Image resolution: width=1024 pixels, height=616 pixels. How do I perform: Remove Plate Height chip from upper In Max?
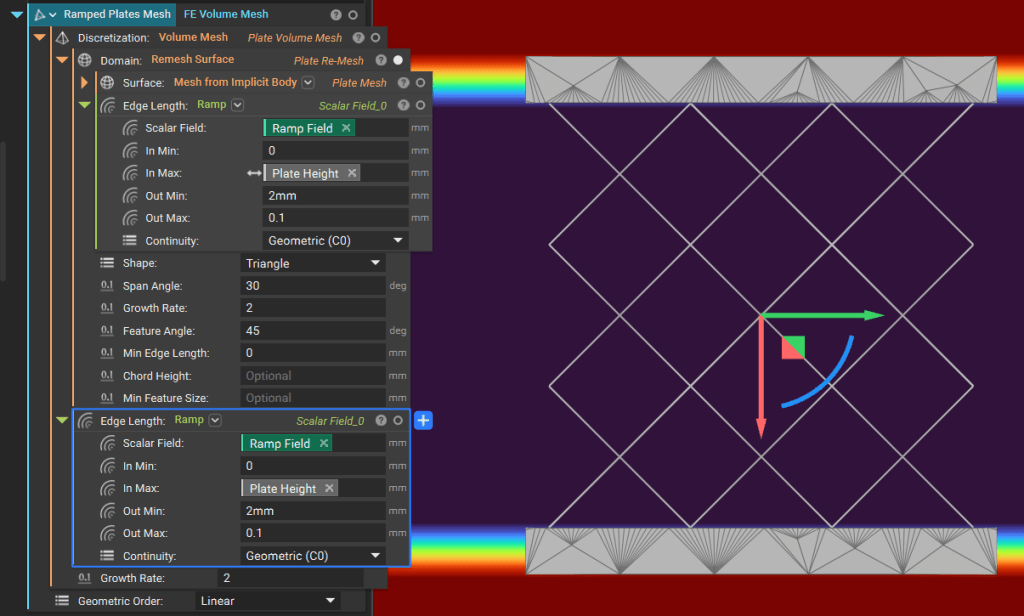[x=352, y=173]
